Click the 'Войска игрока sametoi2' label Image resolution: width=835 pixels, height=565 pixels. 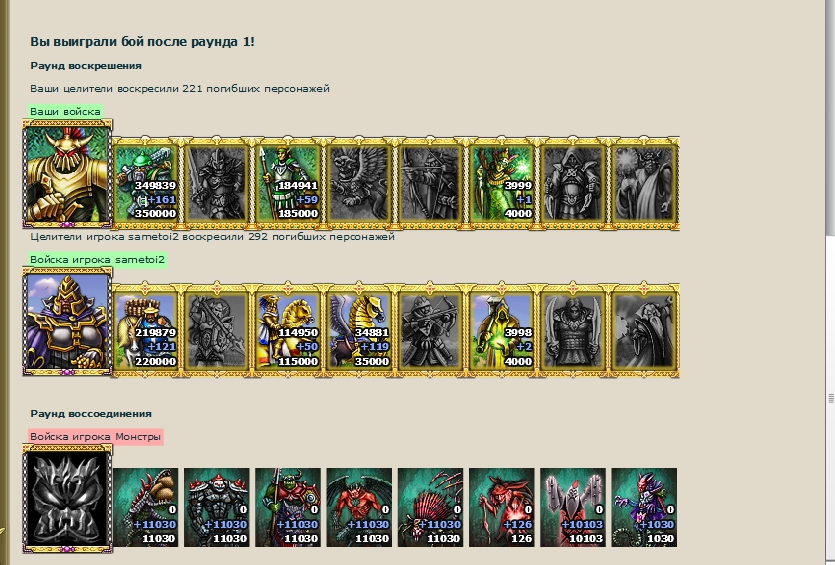[x=97, y=260]
